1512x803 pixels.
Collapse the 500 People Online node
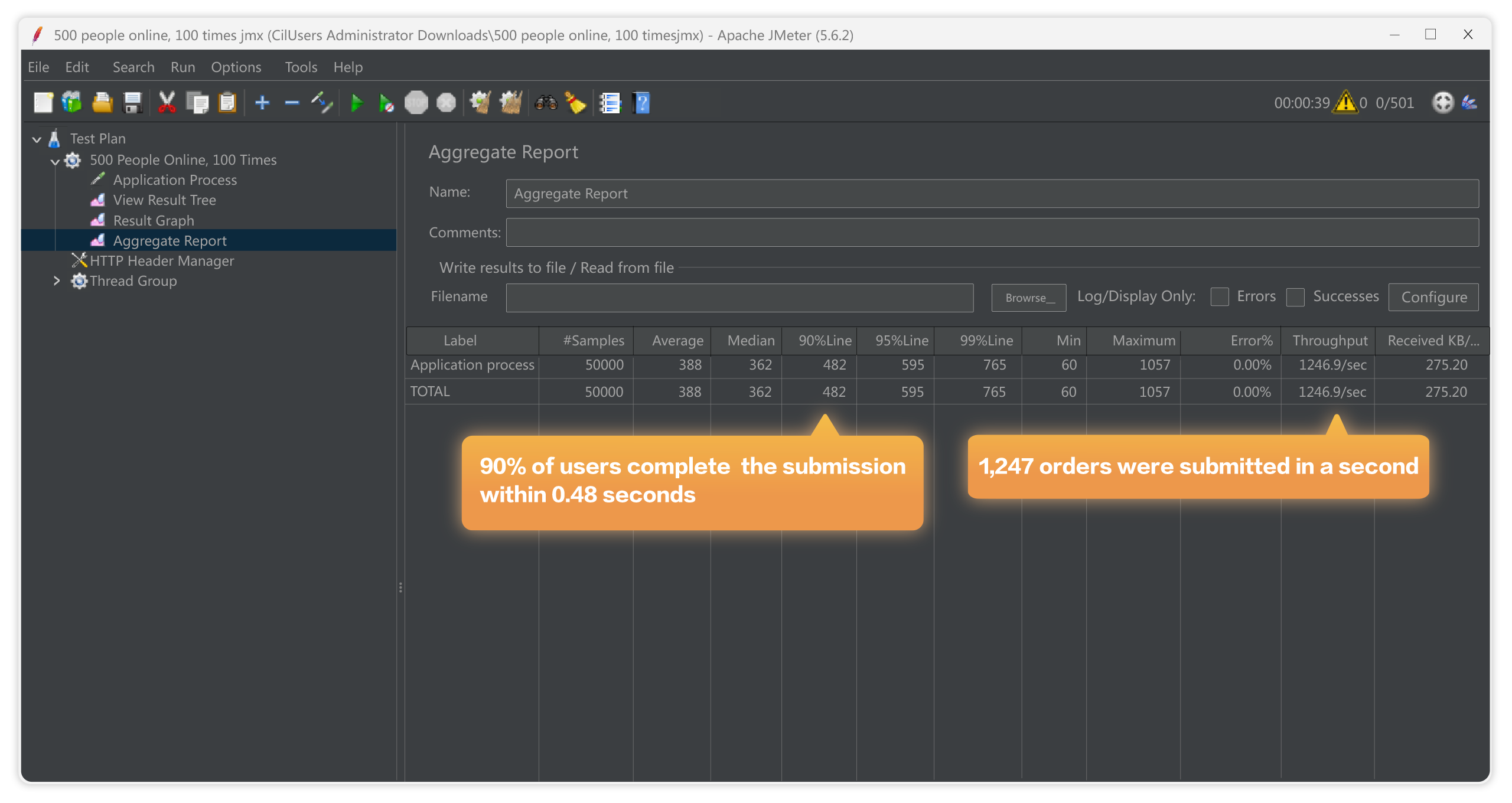pyautogui.click(x=55, y=161)
